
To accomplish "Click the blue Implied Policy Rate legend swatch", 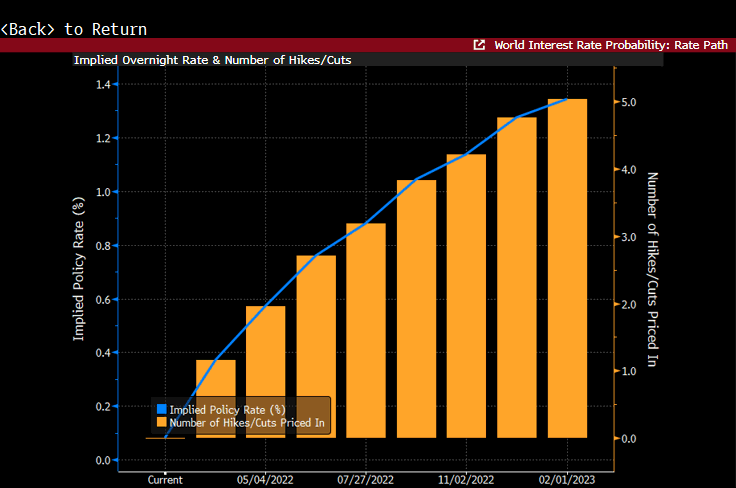I will [161, 409].
